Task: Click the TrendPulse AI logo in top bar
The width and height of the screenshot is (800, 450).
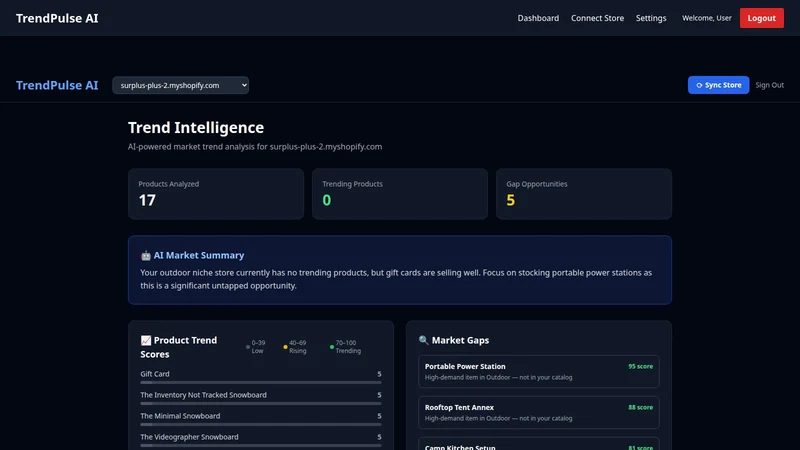Action: [57, 18]
